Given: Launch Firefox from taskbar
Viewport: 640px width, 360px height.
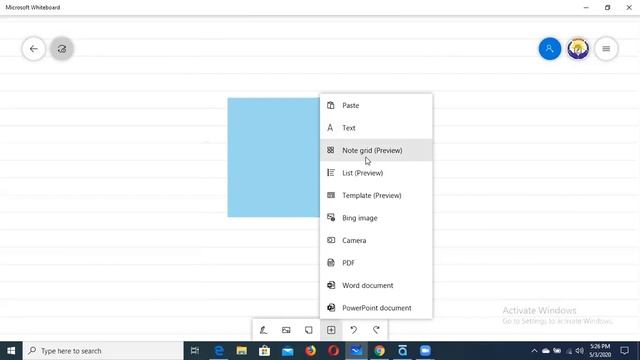Looking at the screenshot, I should point(311,351).
